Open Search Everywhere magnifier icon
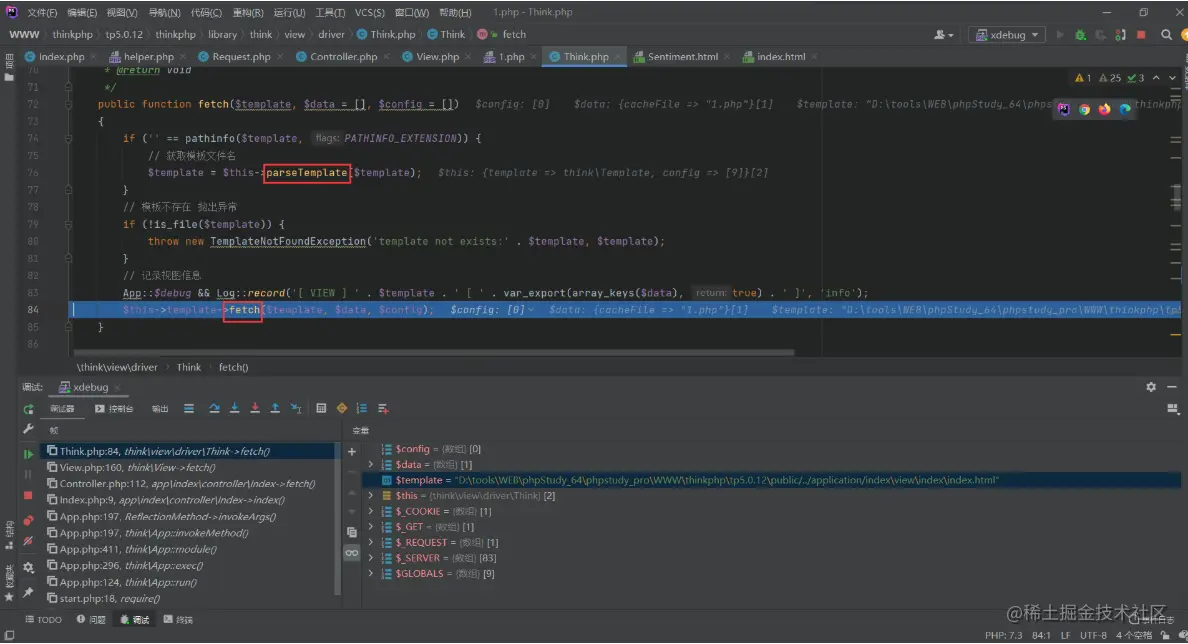The width and height of the screenshot is (1188, 644). (x=1166, y=35)
